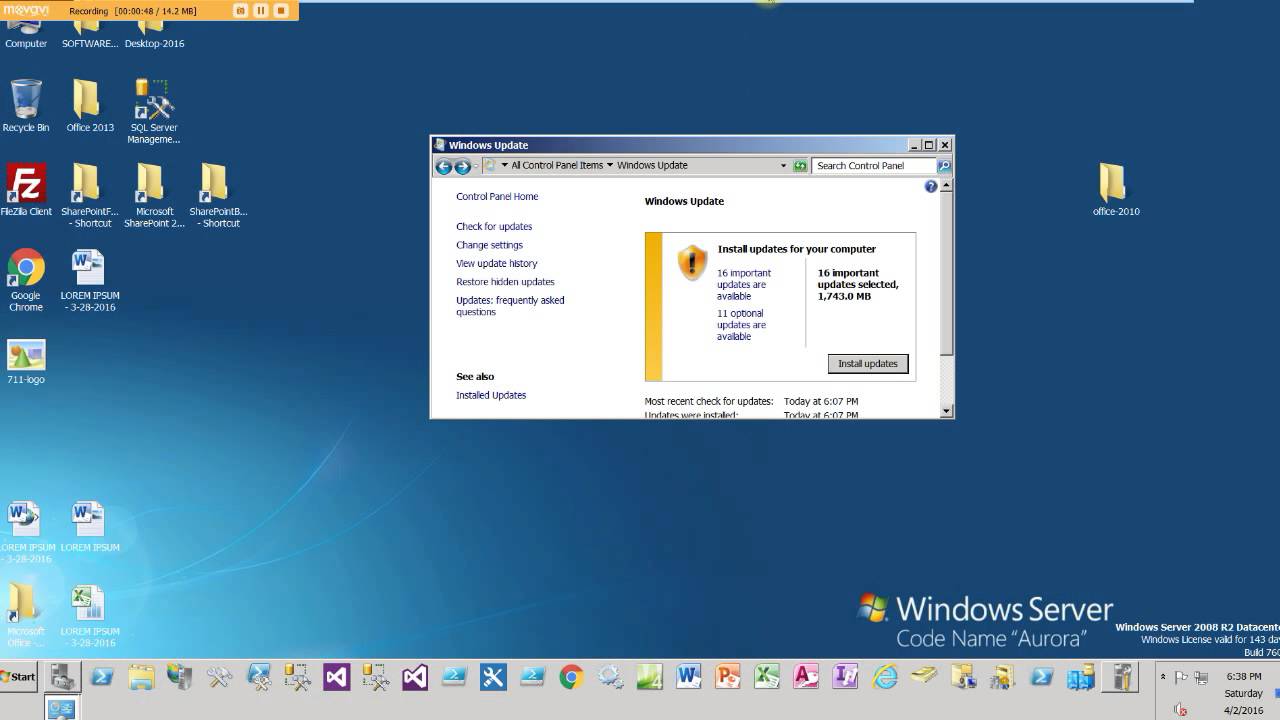Viewport: 1280px width, 720px height.
Task: Open Excel from taskbar
Action: (767, 677)
